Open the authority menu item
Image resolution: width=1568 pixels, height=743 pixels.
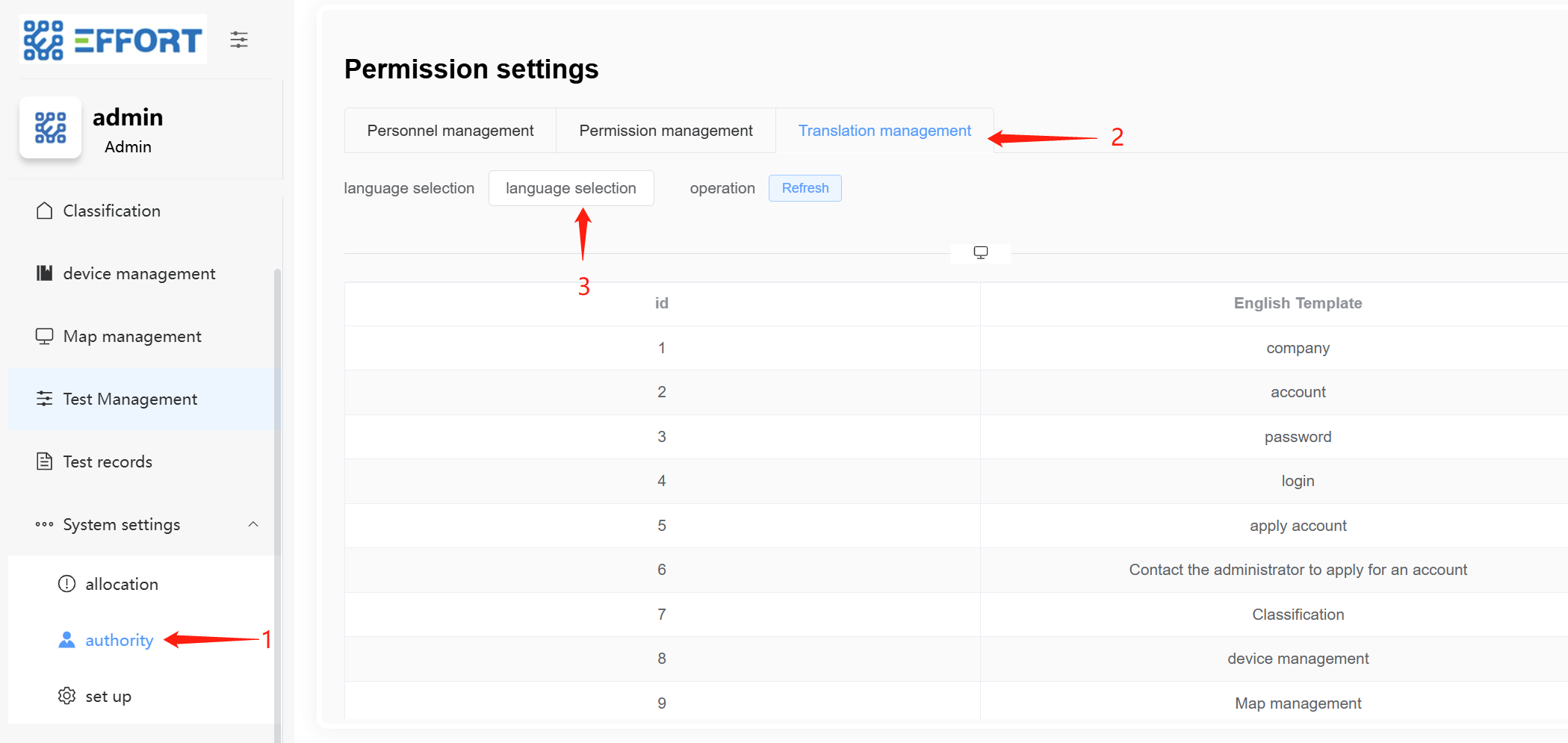[119, 641]
